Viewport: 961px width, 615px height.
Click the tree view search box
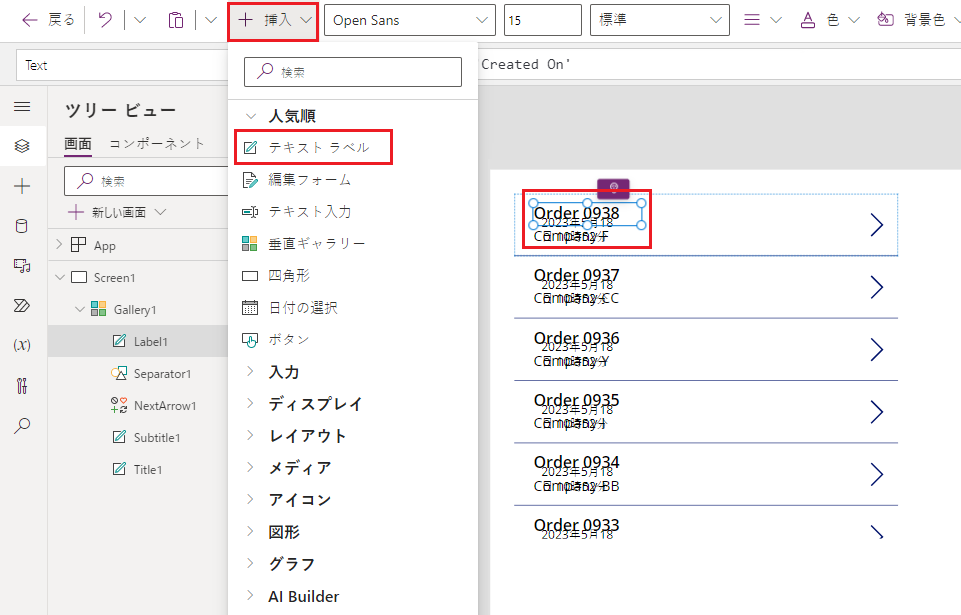click(x=147, y=181)
